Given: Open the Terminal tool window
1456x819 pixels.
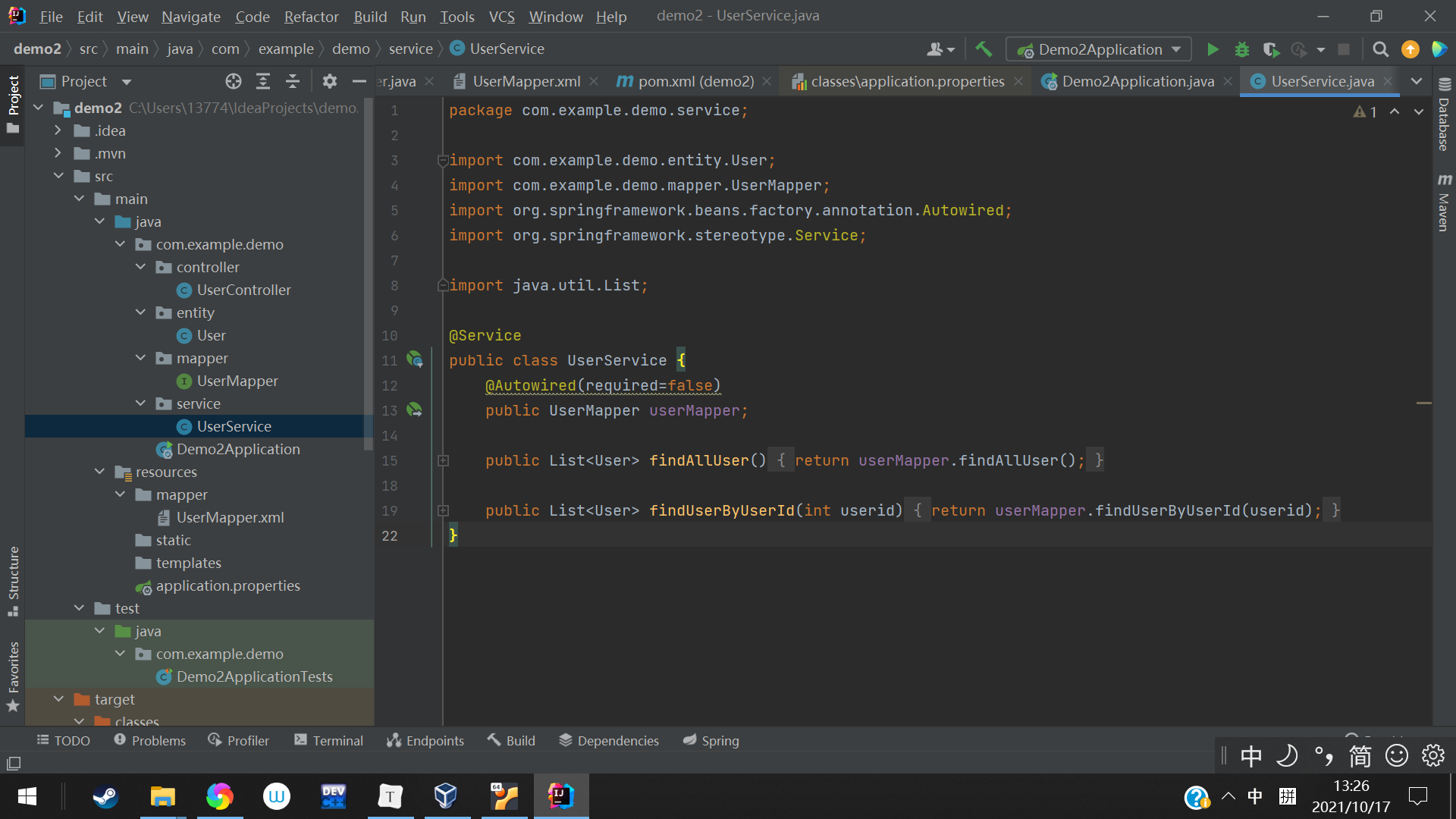Looking at the screenshot, I should pos(328,740).
